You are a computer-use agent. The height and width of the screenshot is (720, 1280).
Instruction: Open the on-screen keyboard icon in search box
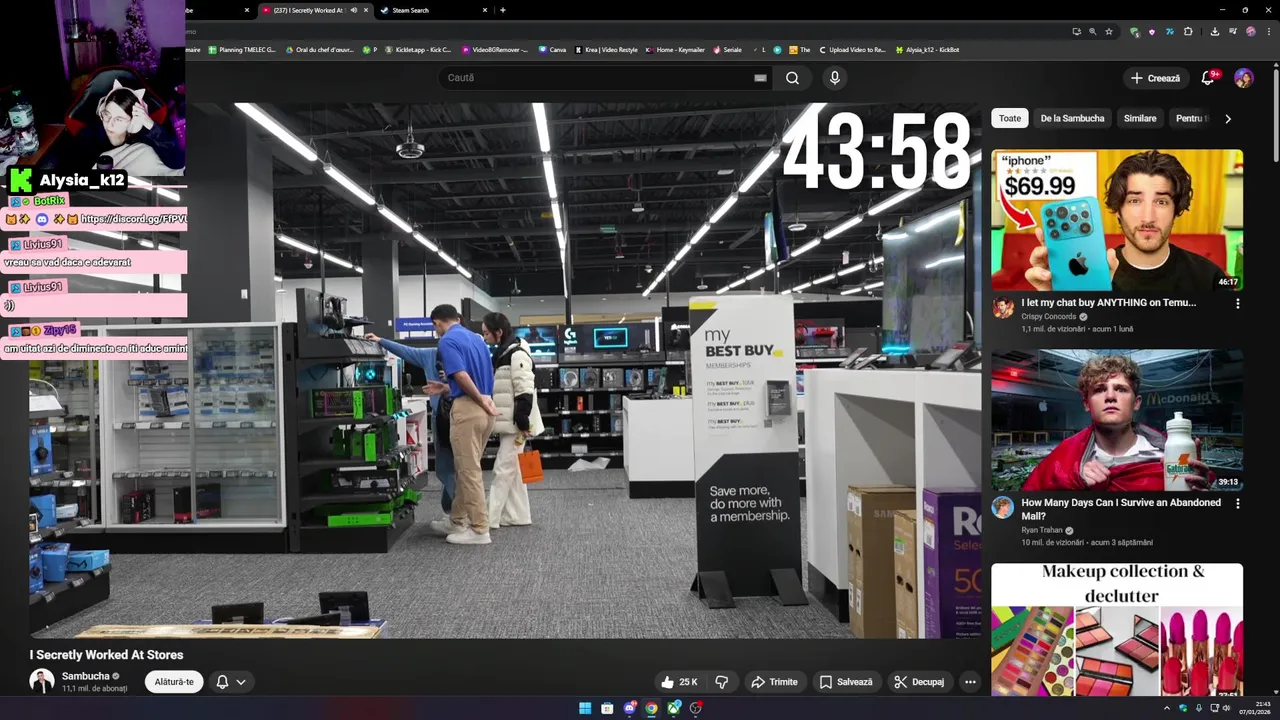tap(760, 78)
